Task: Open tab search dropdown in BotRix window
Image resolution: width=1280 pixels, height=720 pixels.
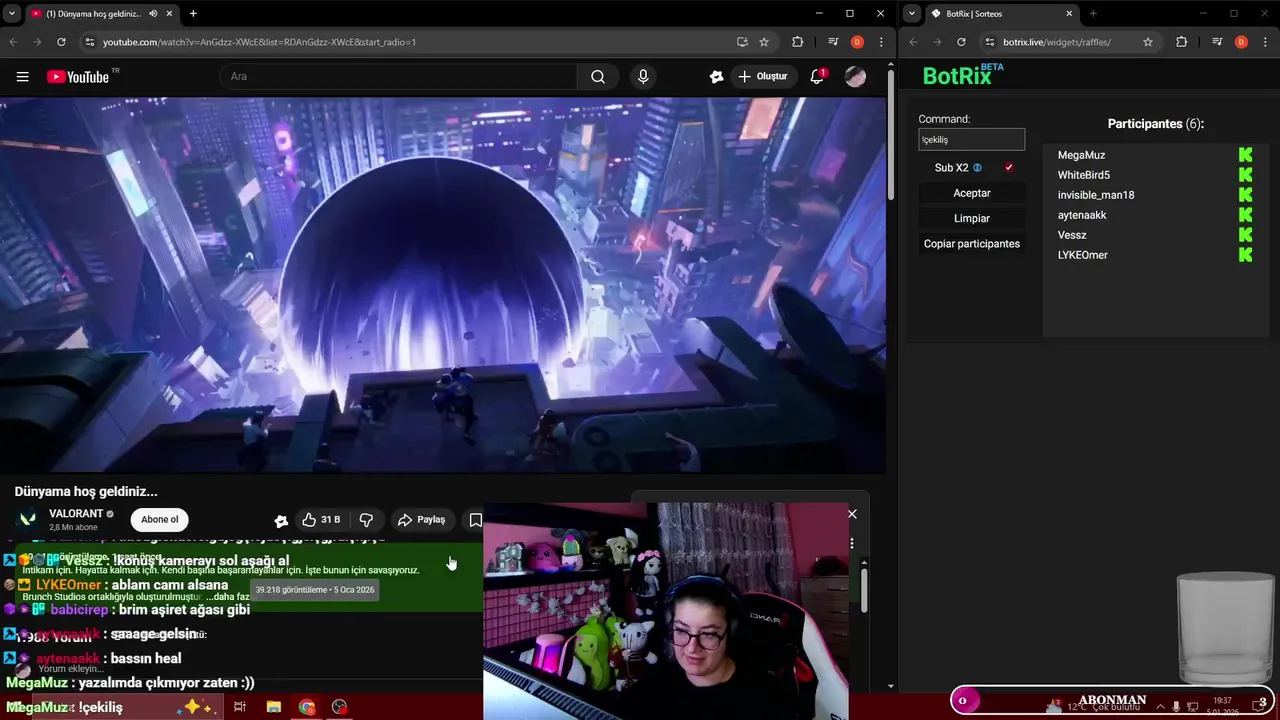Action: click(912, 14)
